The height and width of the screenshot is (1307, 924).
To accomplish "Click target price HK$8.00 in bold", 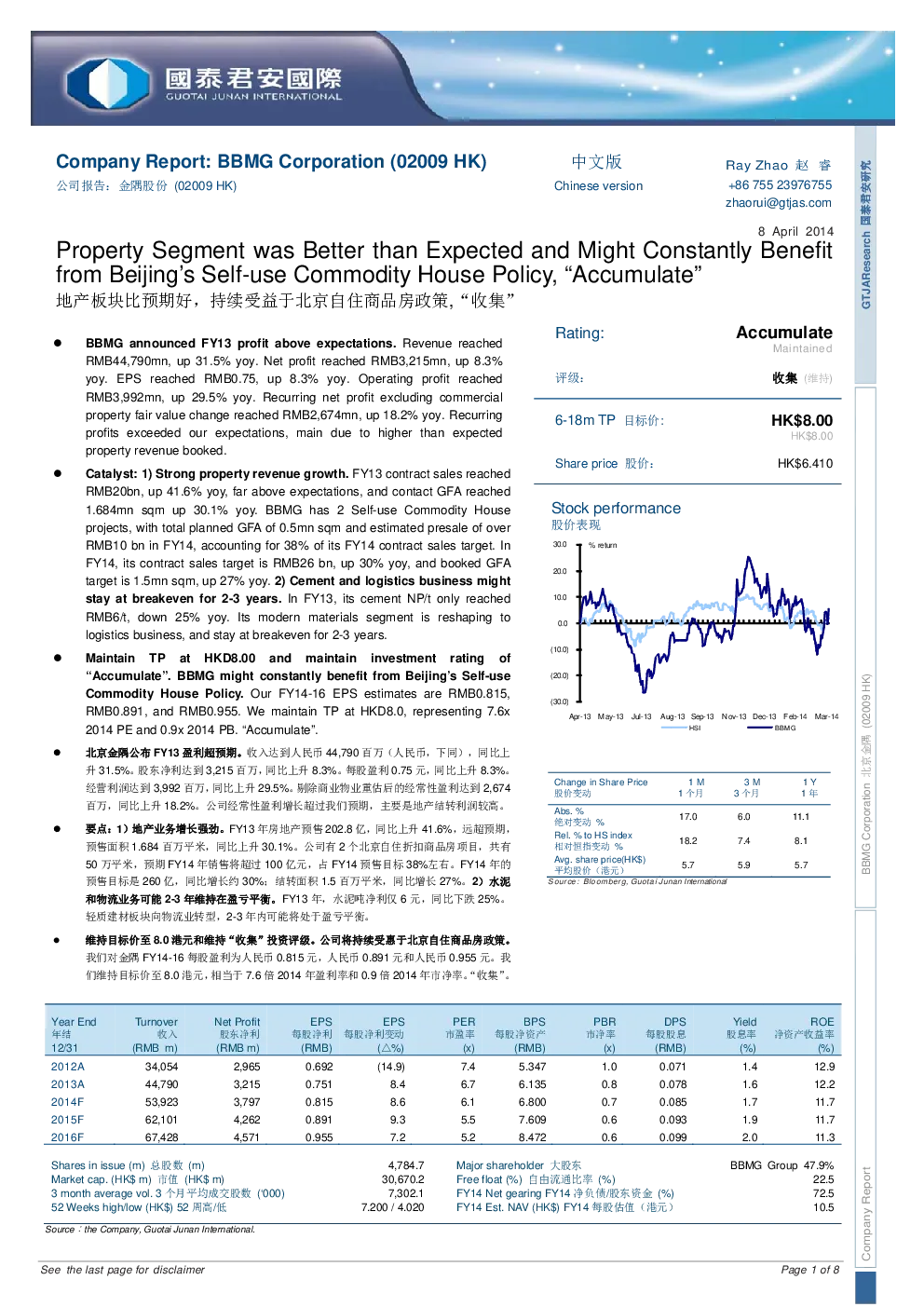I will (801, 420).
